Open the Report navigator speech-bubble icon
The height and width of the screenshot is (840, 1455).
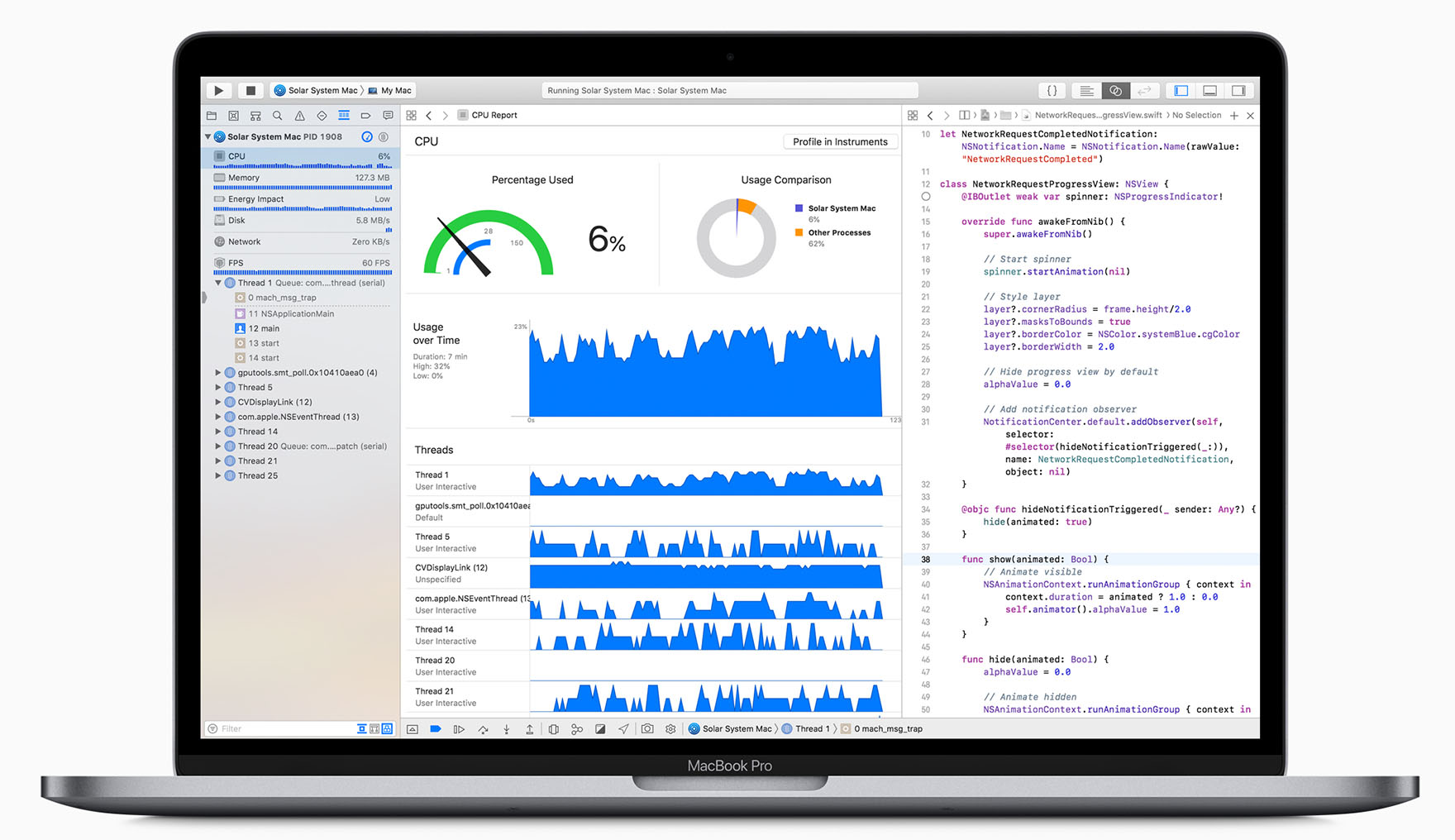point(388,116)
